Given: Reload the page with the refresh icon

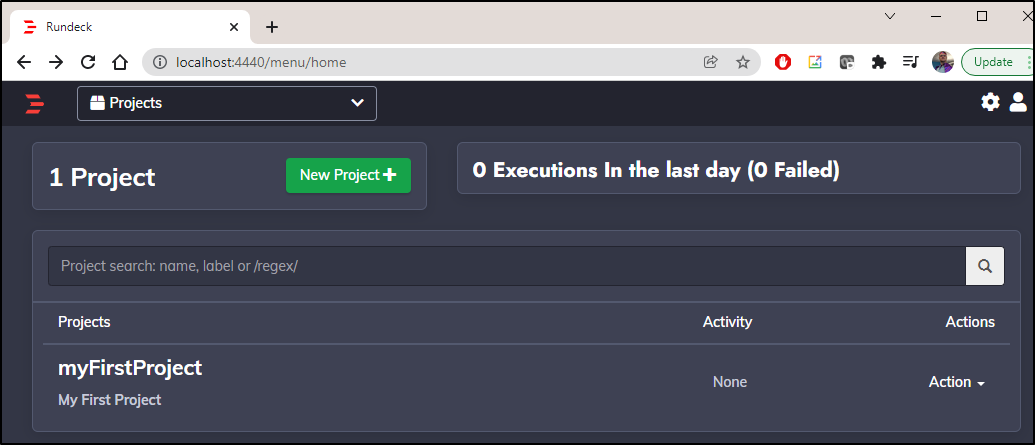Looking at the screenshot, I should [88, 63].
